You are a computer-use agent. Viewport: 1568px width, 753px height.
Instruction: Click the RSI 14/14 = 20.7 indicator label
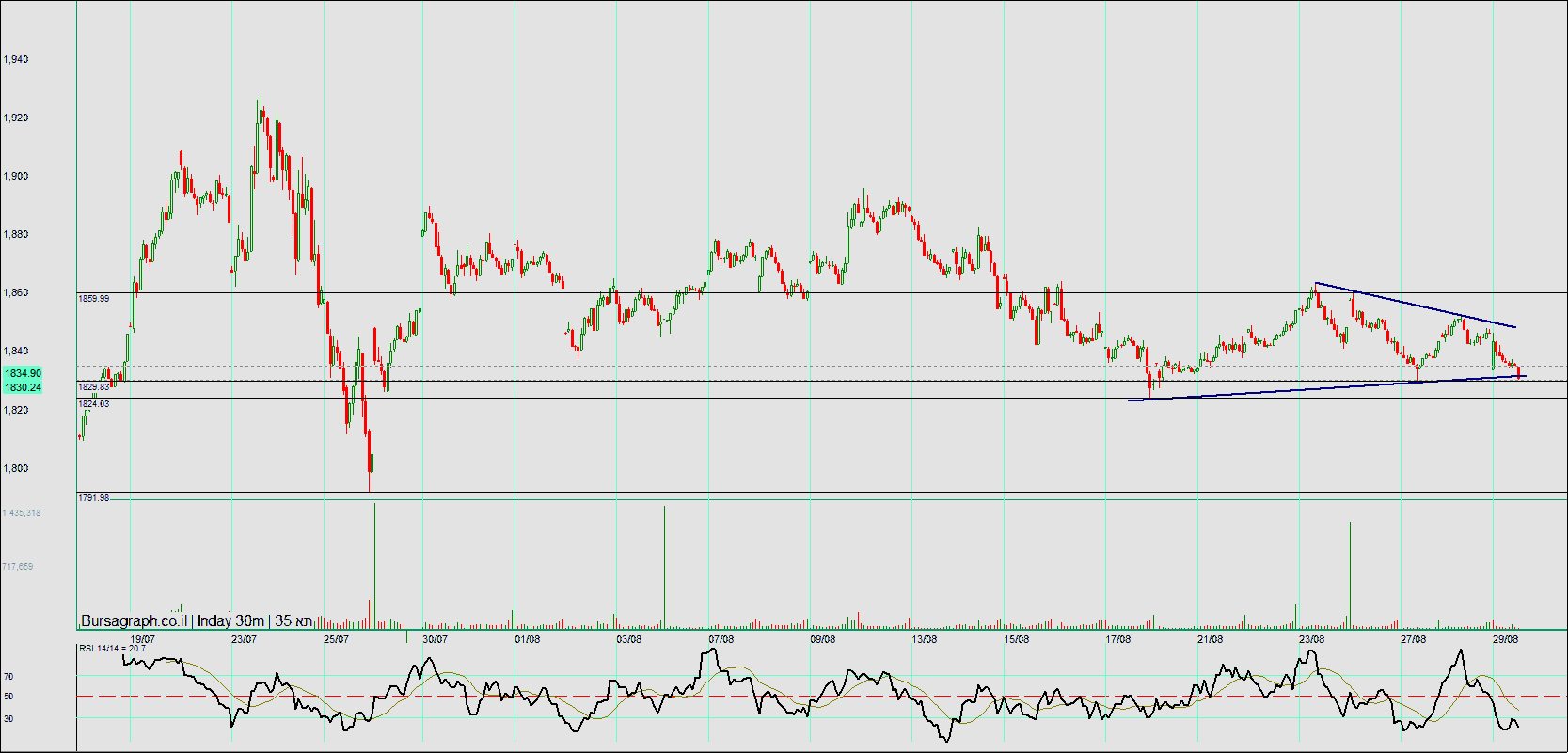(113, 649)
